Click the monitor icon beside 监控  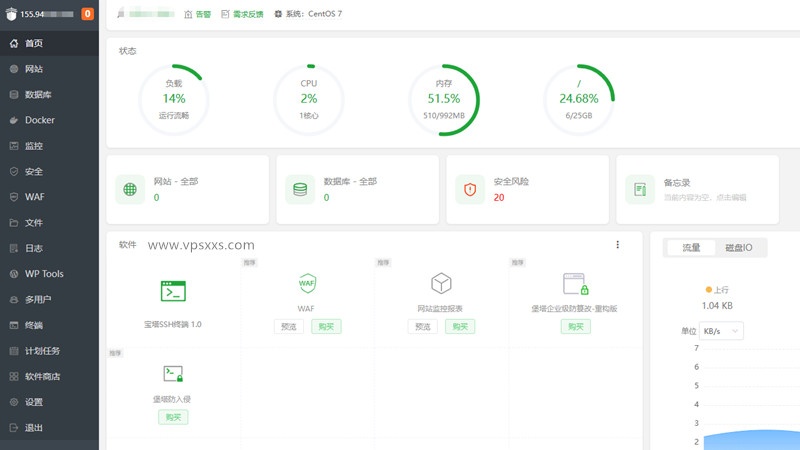click(x=14, y=146)
